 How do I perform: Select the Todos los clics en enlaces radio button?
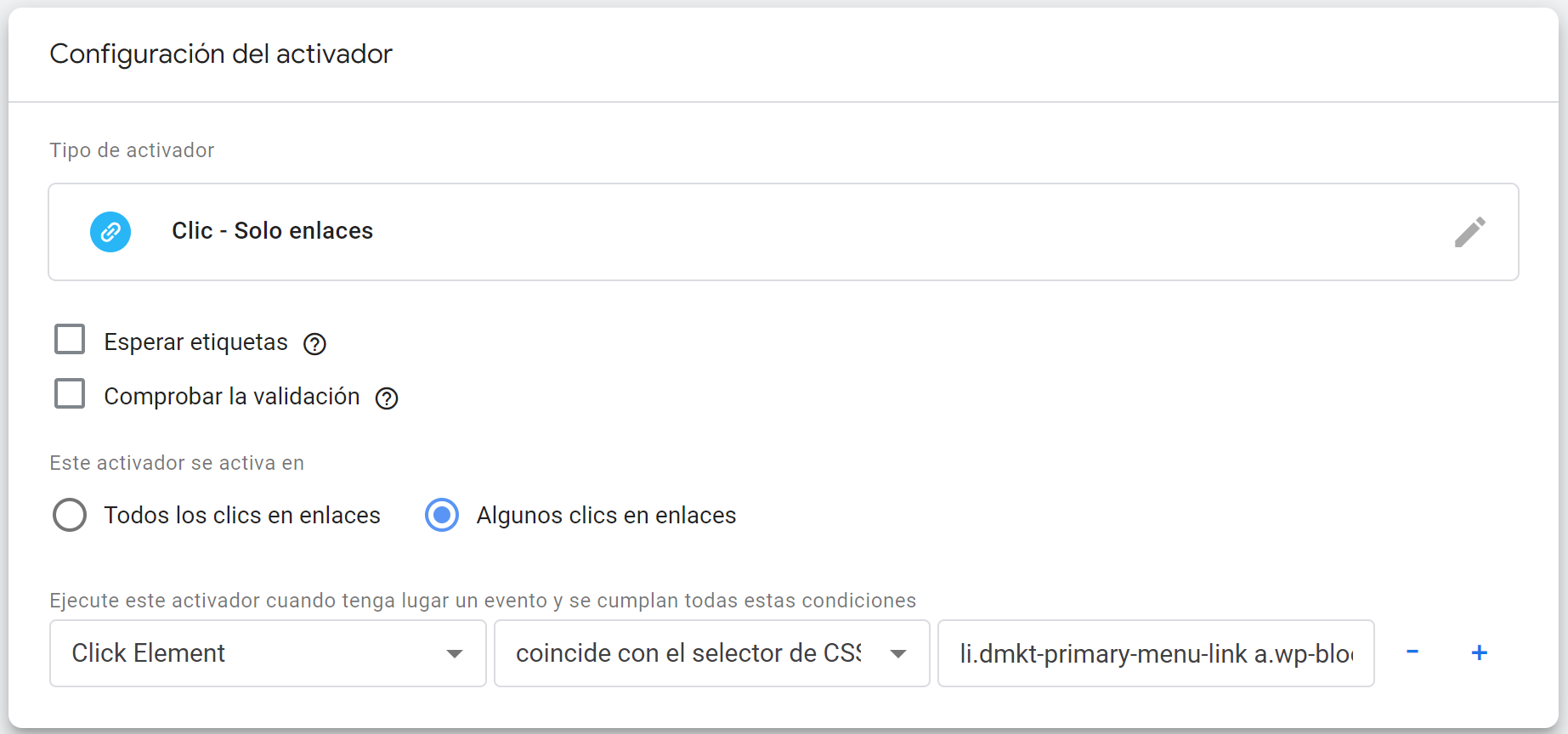pyautogui.click(x=70, y=515)
